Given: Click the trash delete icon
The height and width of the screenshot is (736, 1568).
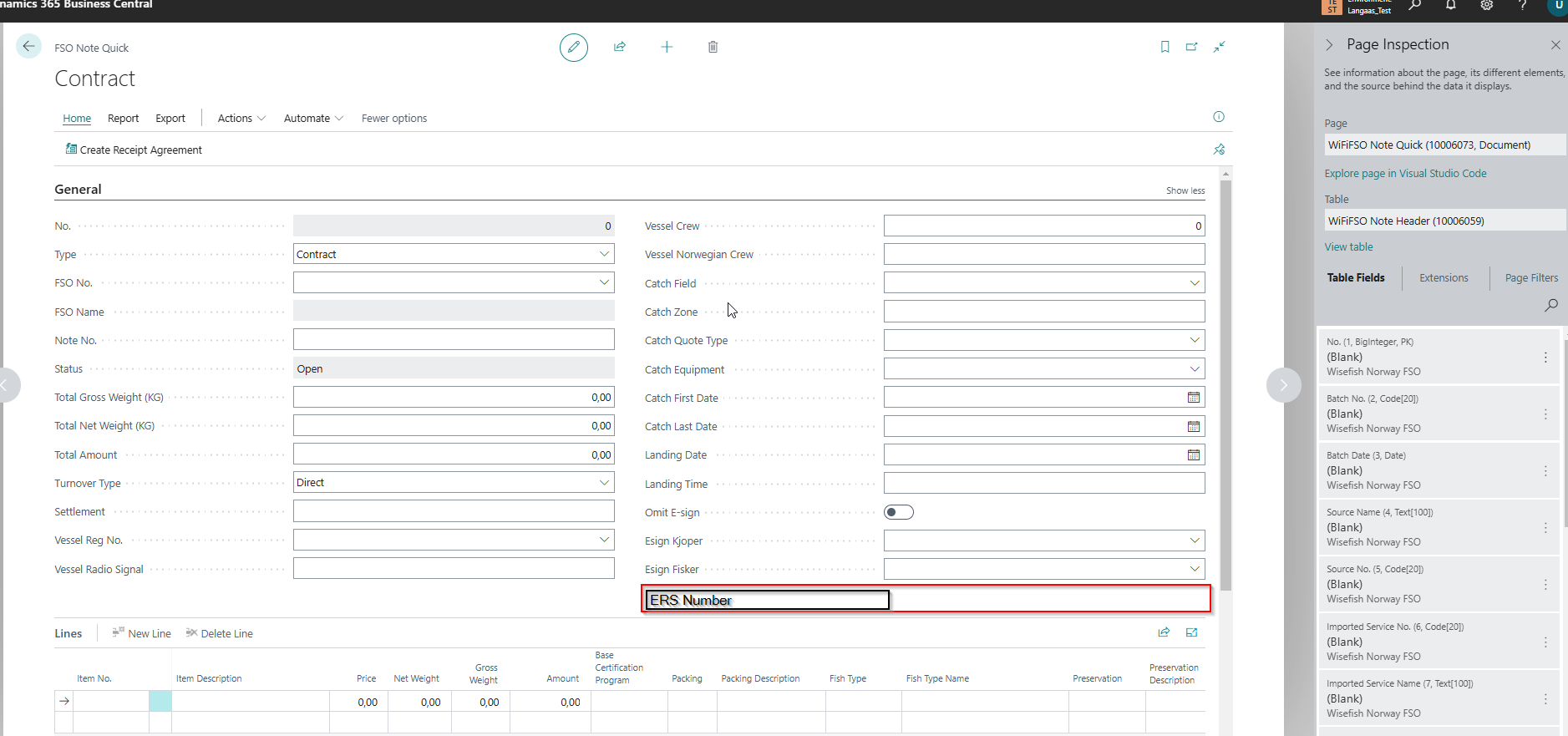Looking at the screenshot, I should tap(713, 47).
